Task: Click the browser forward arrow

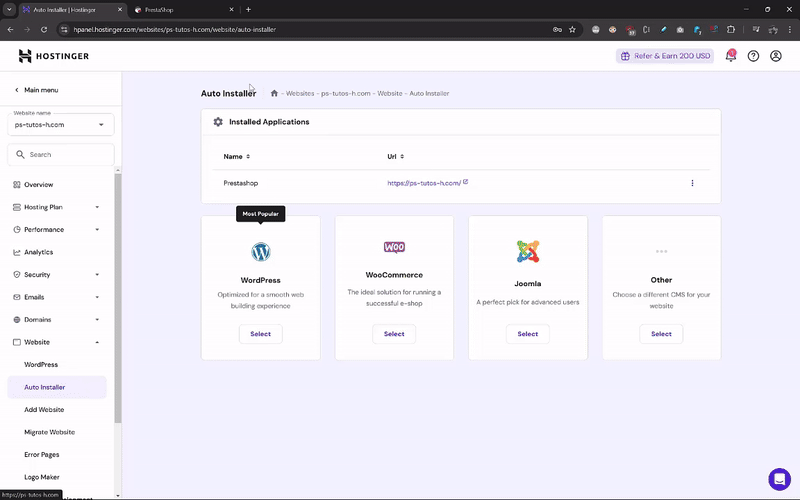Action: (27, 30)
